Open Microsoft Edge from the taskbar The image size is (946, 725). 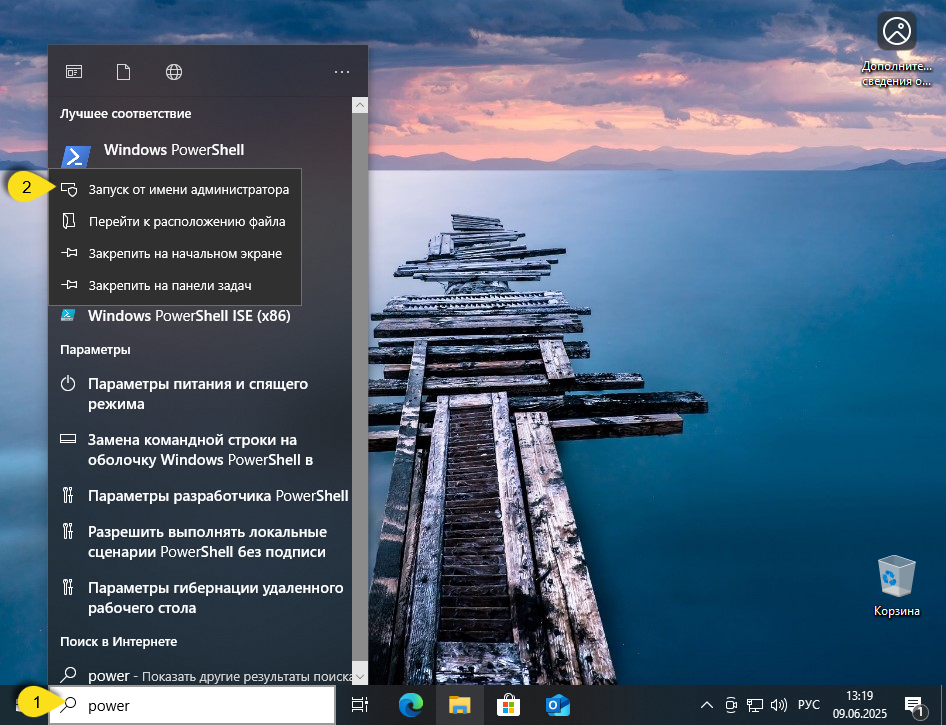tap(411, 704)
